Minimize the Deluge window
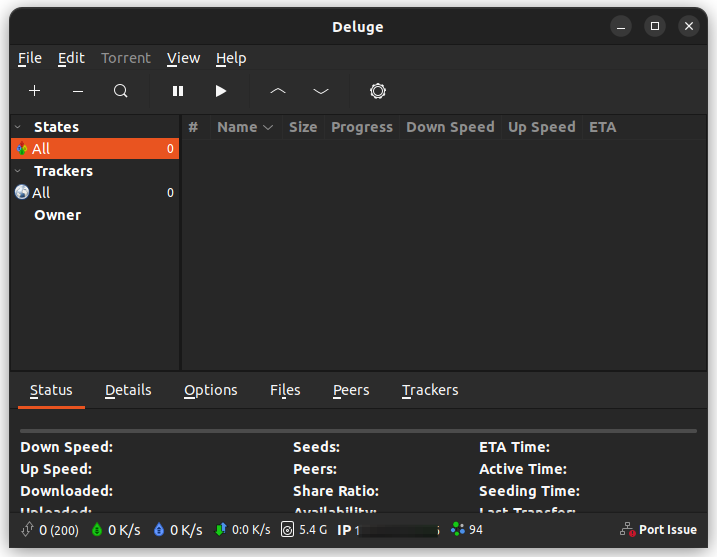 (x=621, y=27)
